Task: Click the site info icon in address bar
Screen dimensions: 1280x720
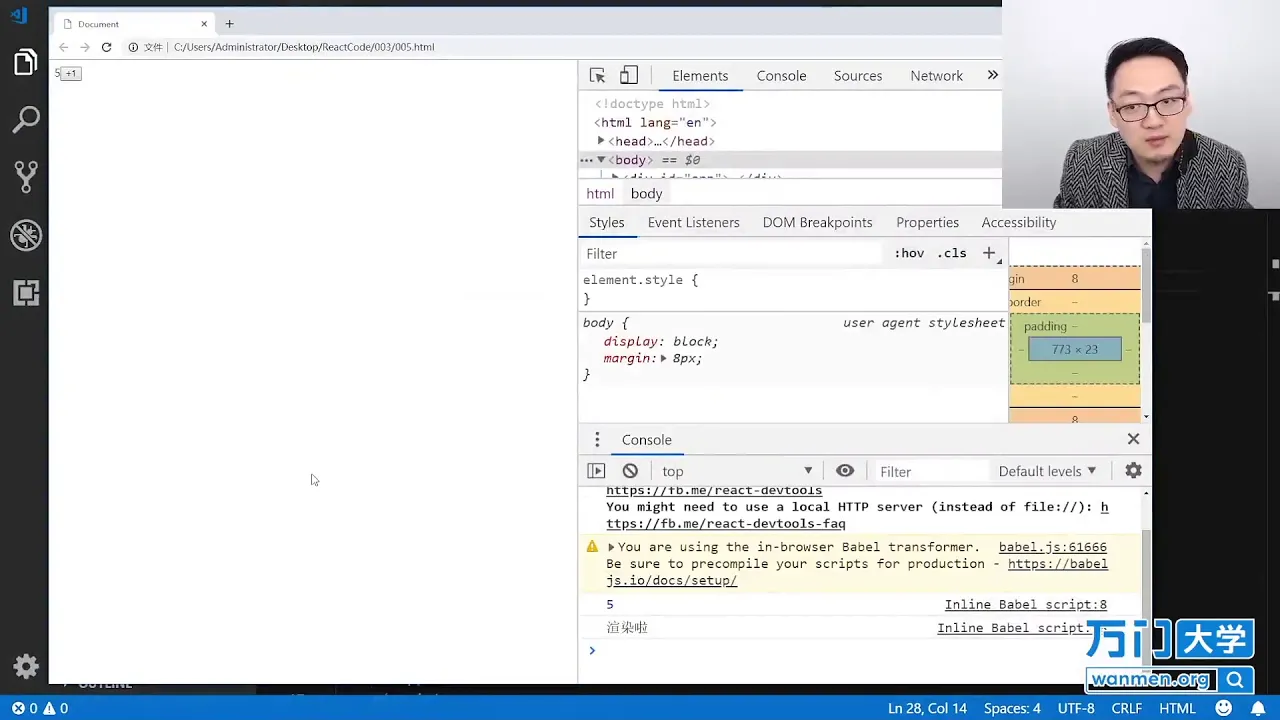Action: point(132,47)
